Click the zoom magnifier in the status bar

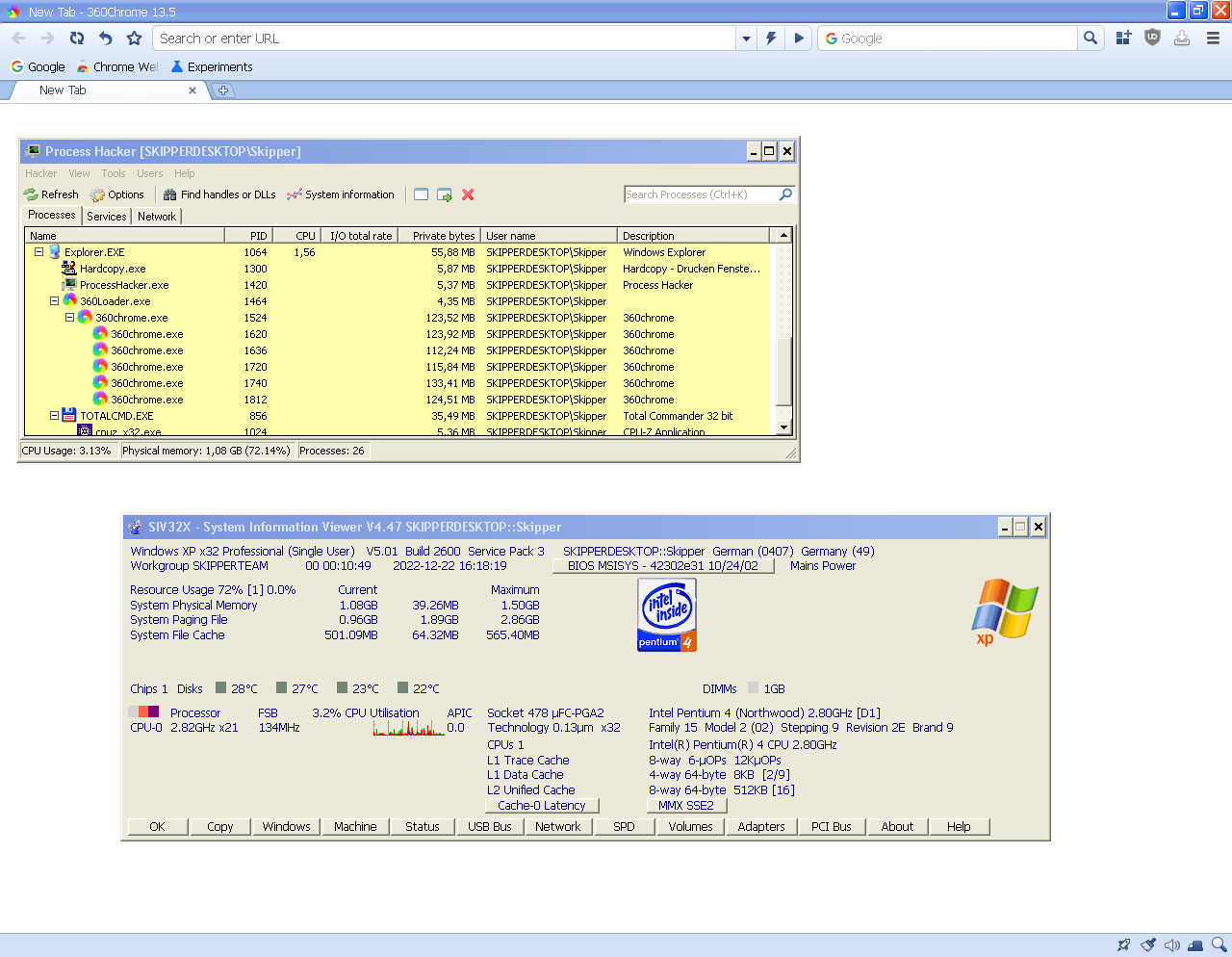click(1219, 945)
